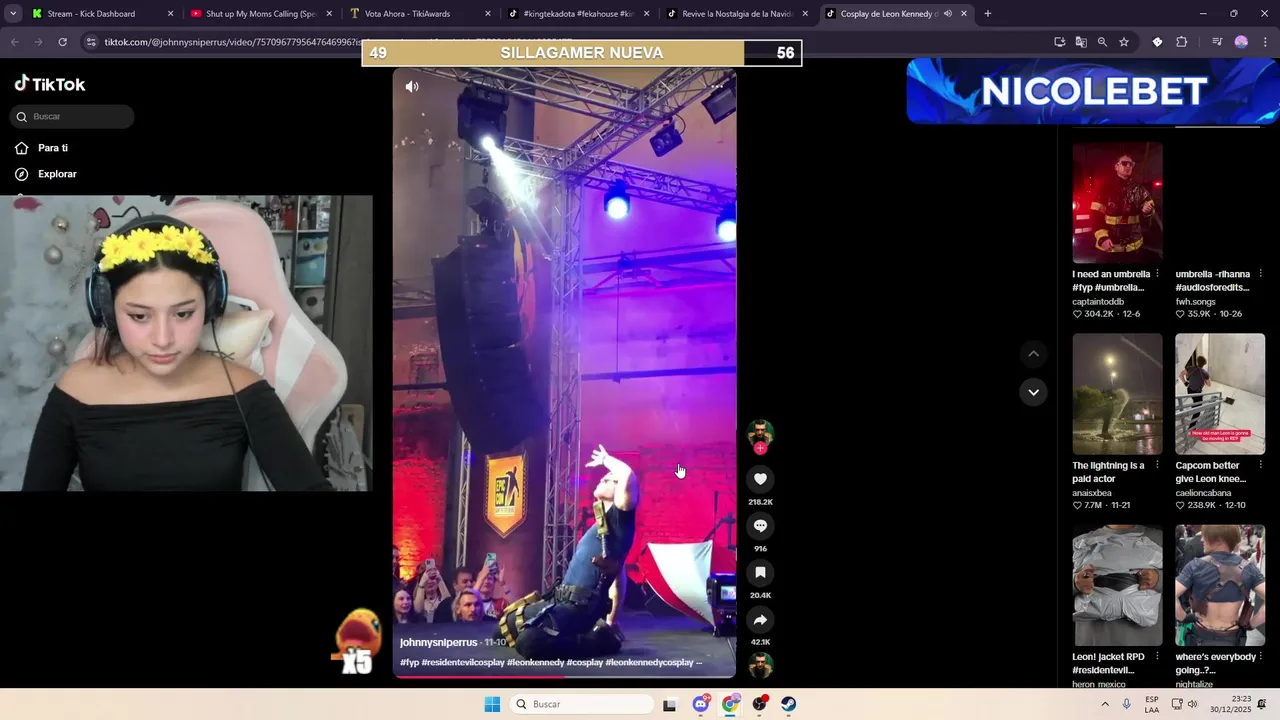
Task: Open 'Leon! jacket RPD' video thumbnail
Action: 1117,585
